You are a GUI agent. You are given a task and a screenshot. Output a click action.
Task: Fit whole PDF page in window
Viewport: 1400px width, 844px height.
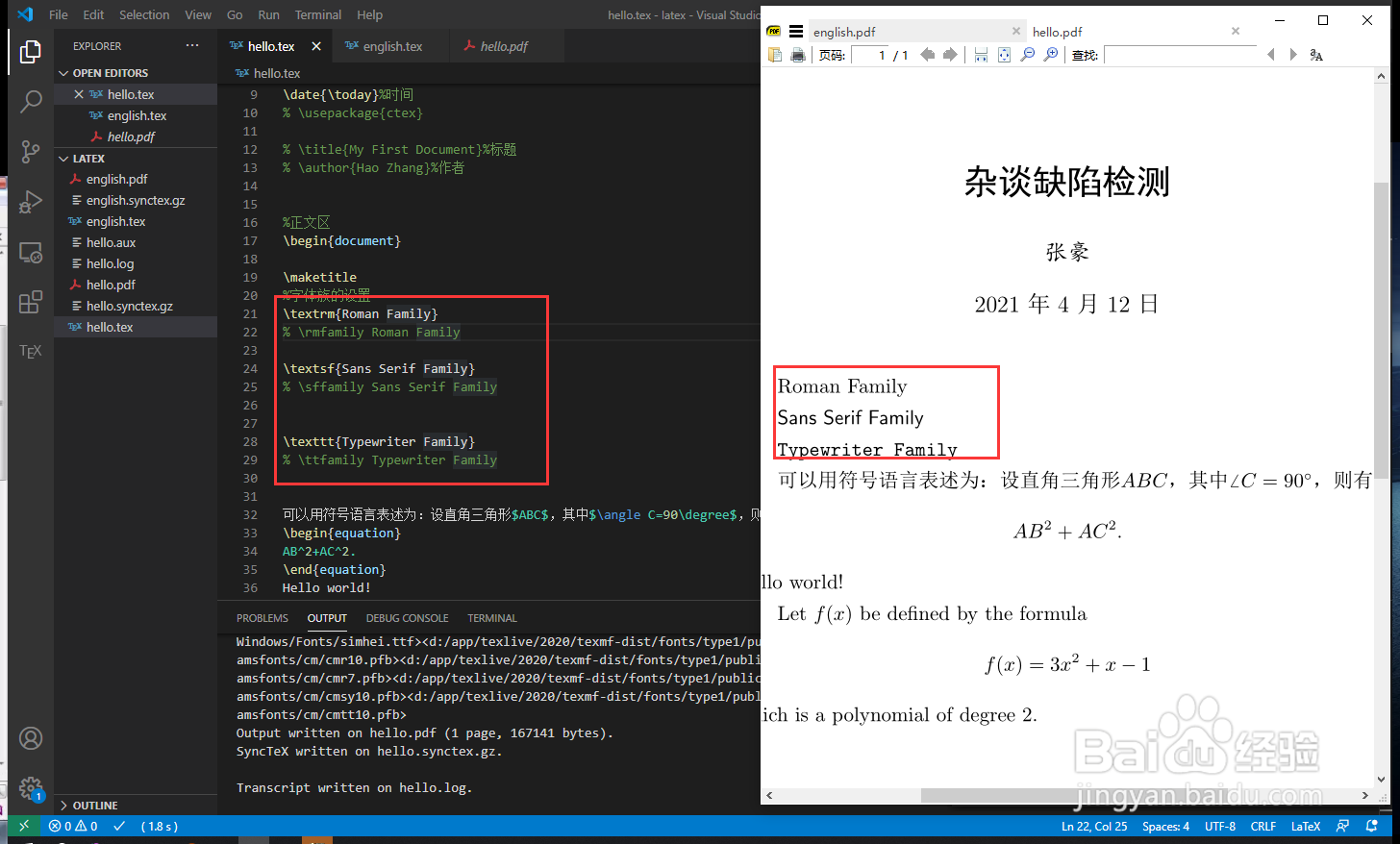point(1004,55)
